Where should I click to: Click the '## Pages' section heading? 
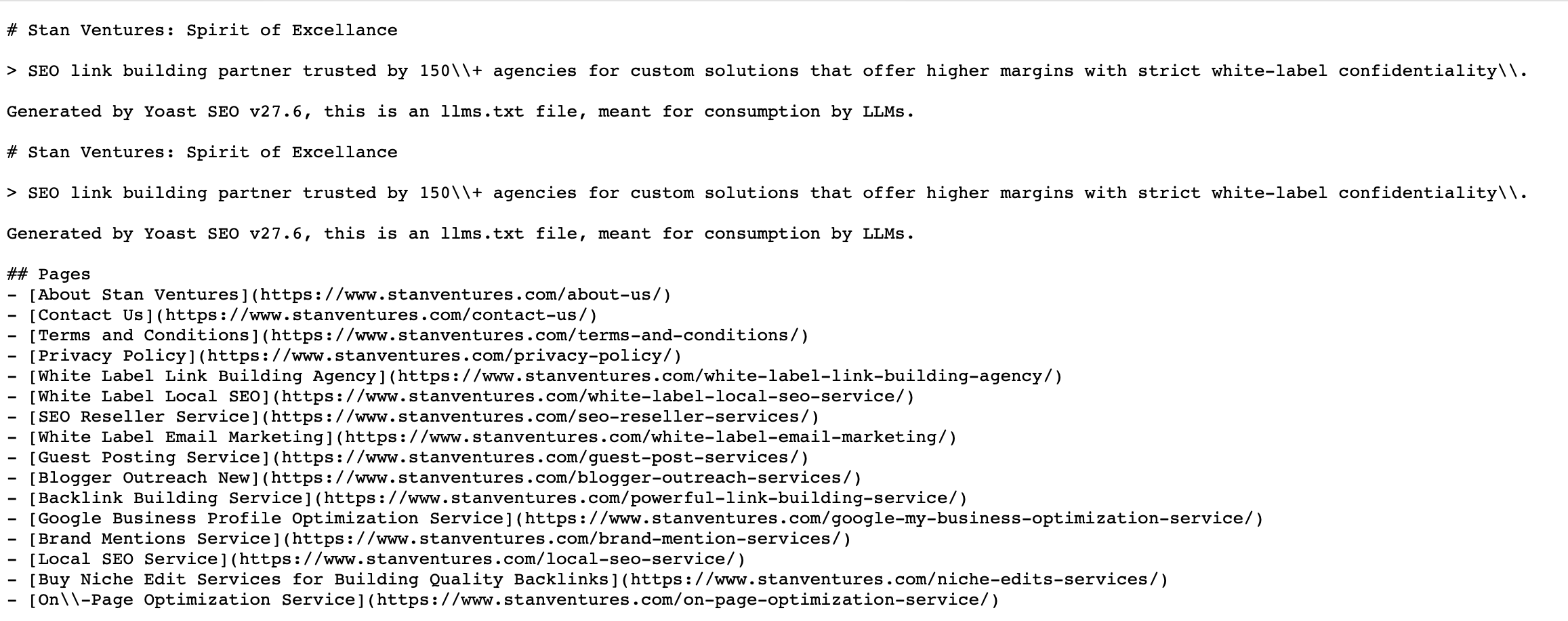pos(49,275)
